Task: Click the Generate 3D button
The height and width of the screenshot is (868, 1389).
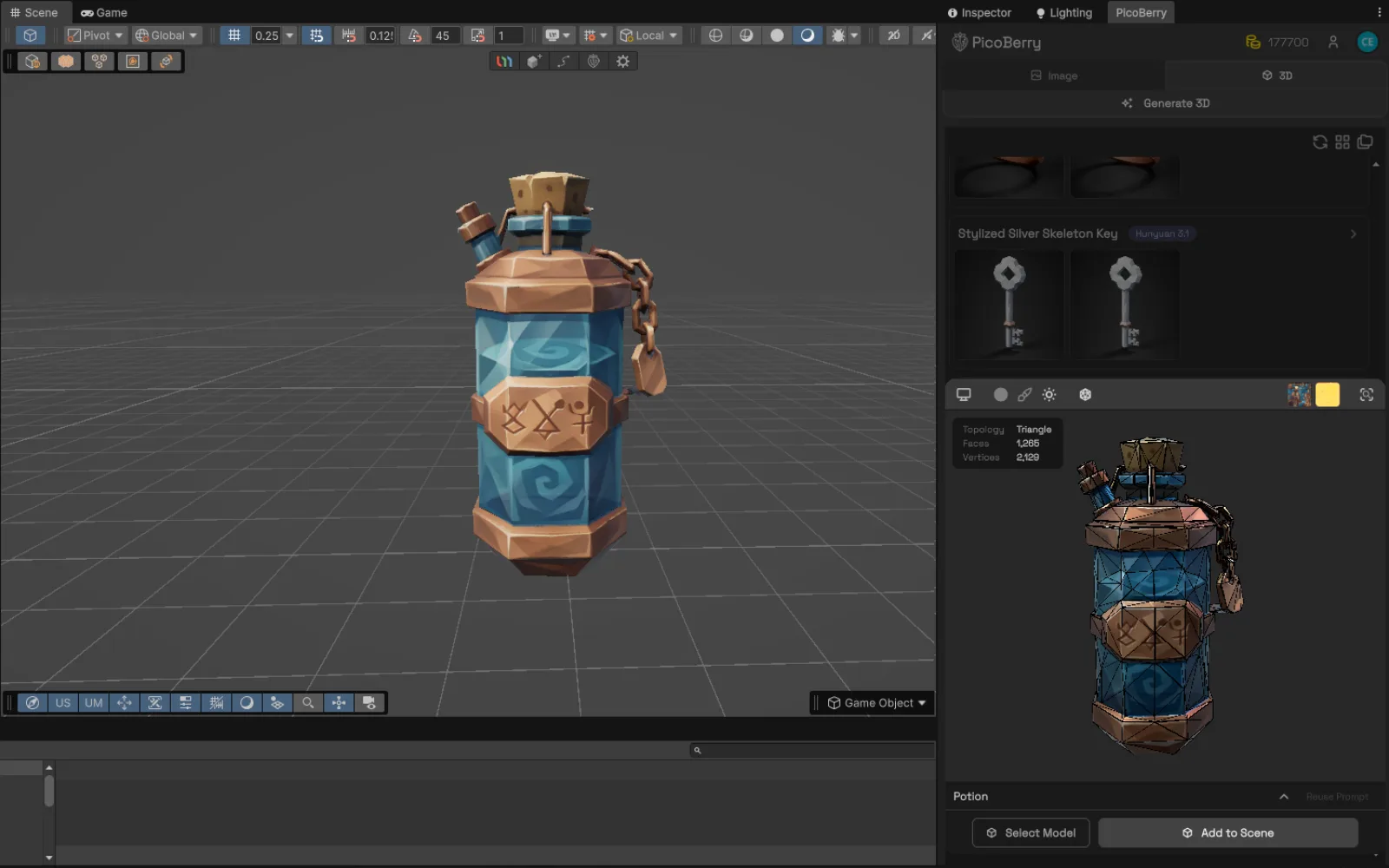Action: click(x=1165, y=103)
